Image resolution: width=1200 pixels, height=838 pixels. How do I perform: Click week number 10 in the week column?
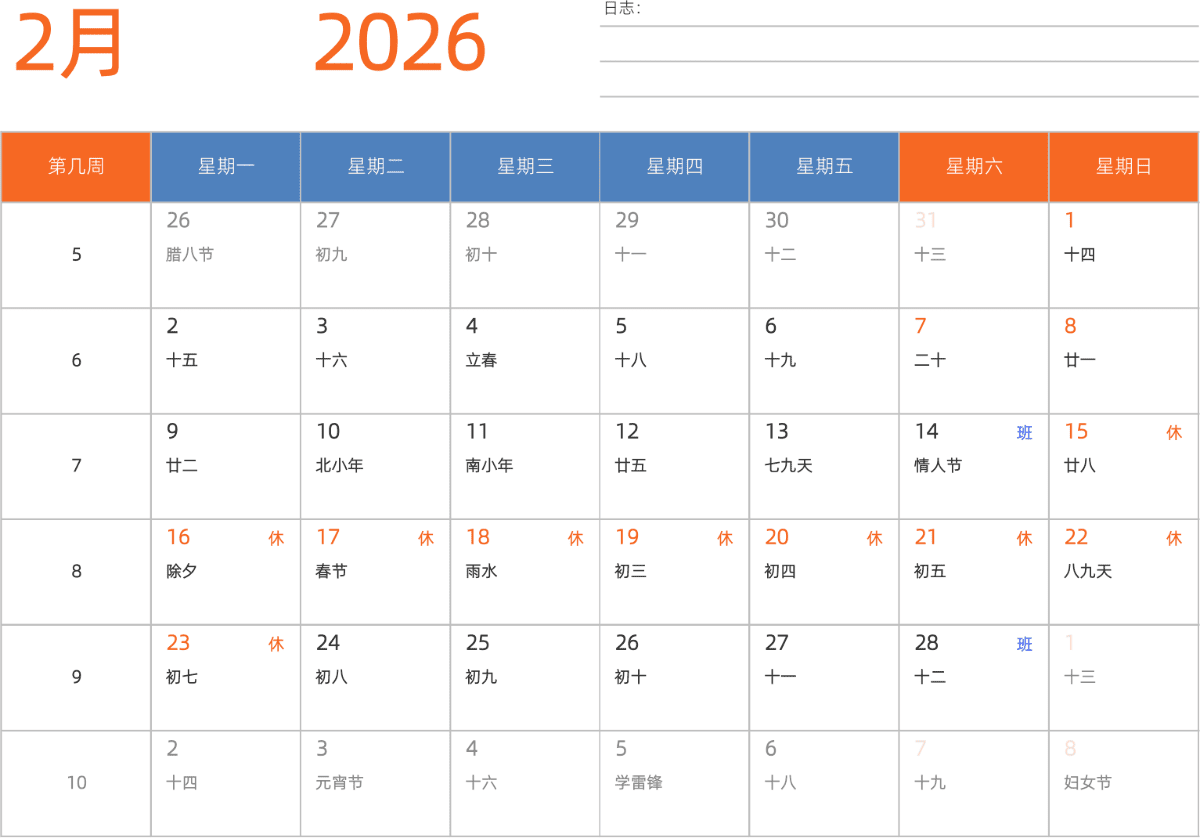(x=77, y=783)
